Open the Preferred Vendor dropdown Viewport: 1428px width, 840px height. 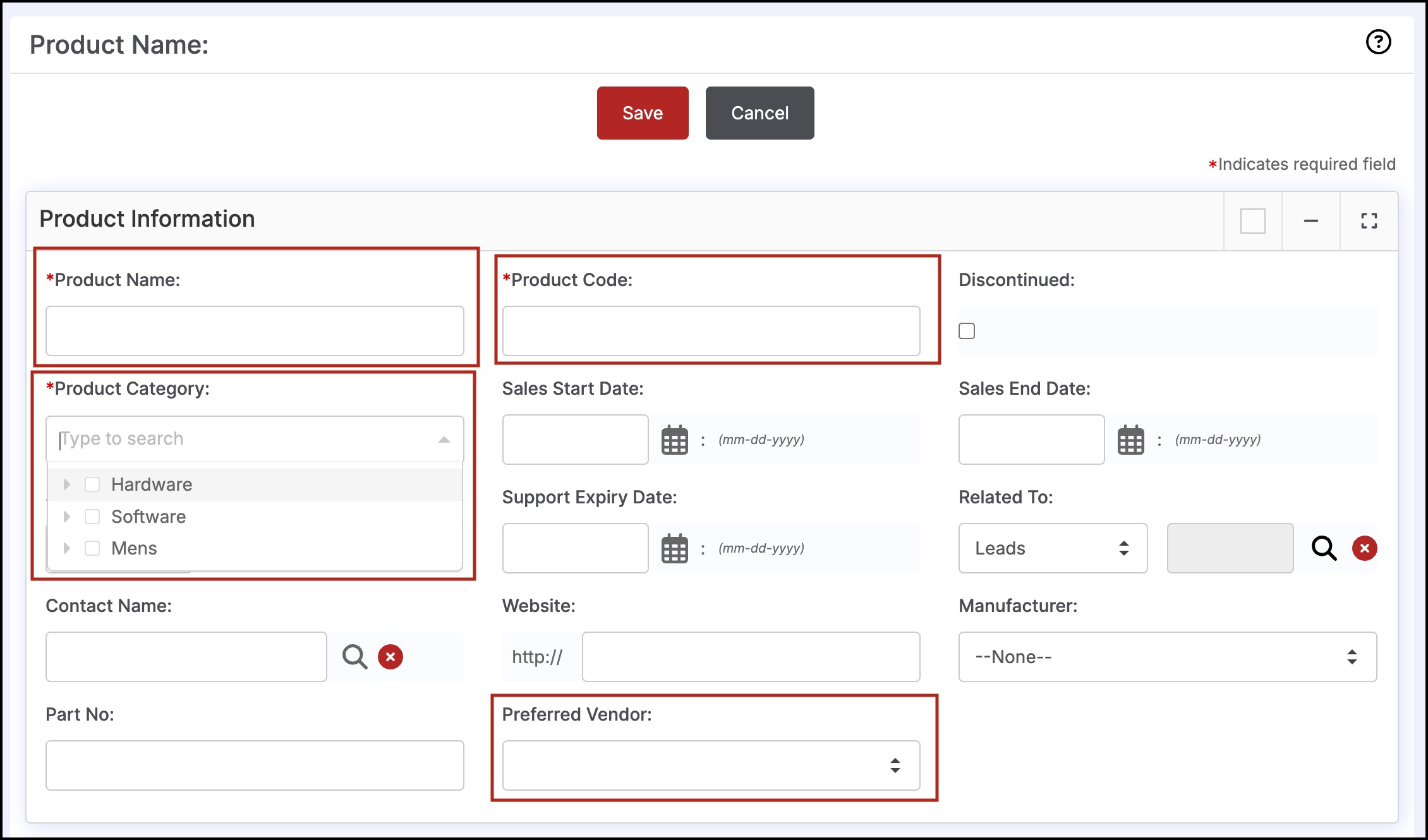click(711, 765)
